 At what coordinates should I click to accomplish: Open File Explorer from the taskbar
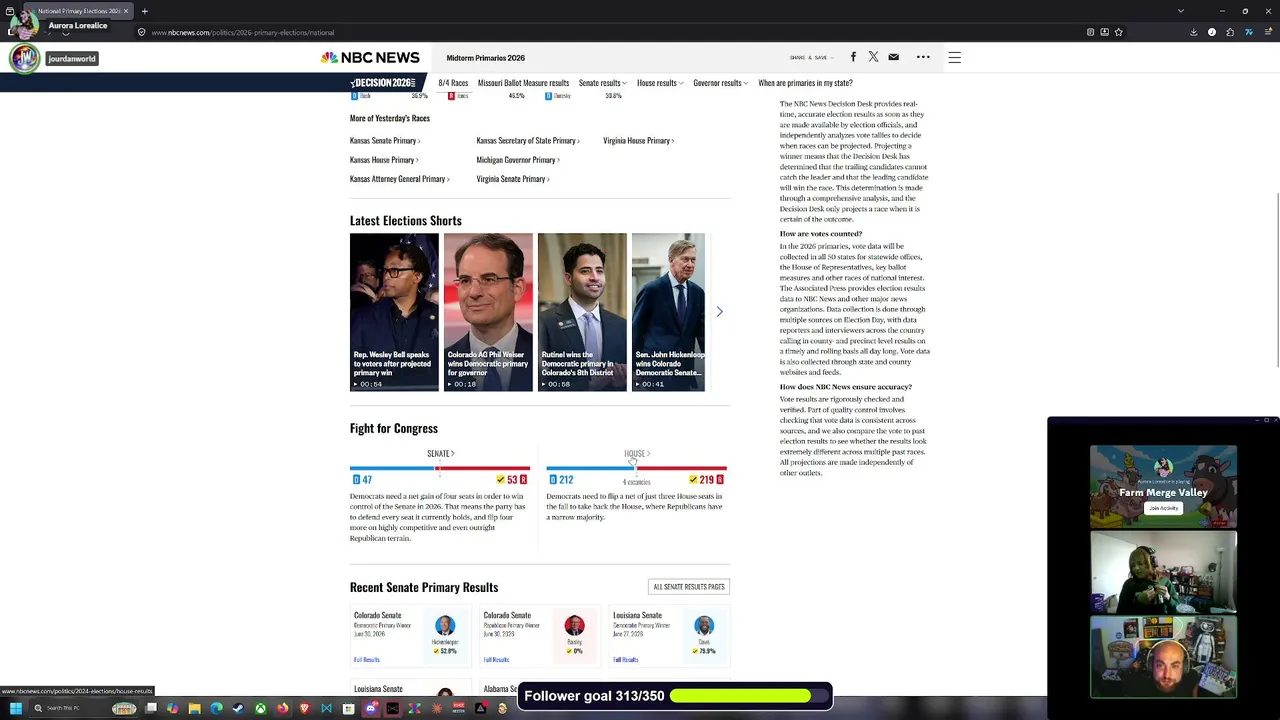[194, 709]
